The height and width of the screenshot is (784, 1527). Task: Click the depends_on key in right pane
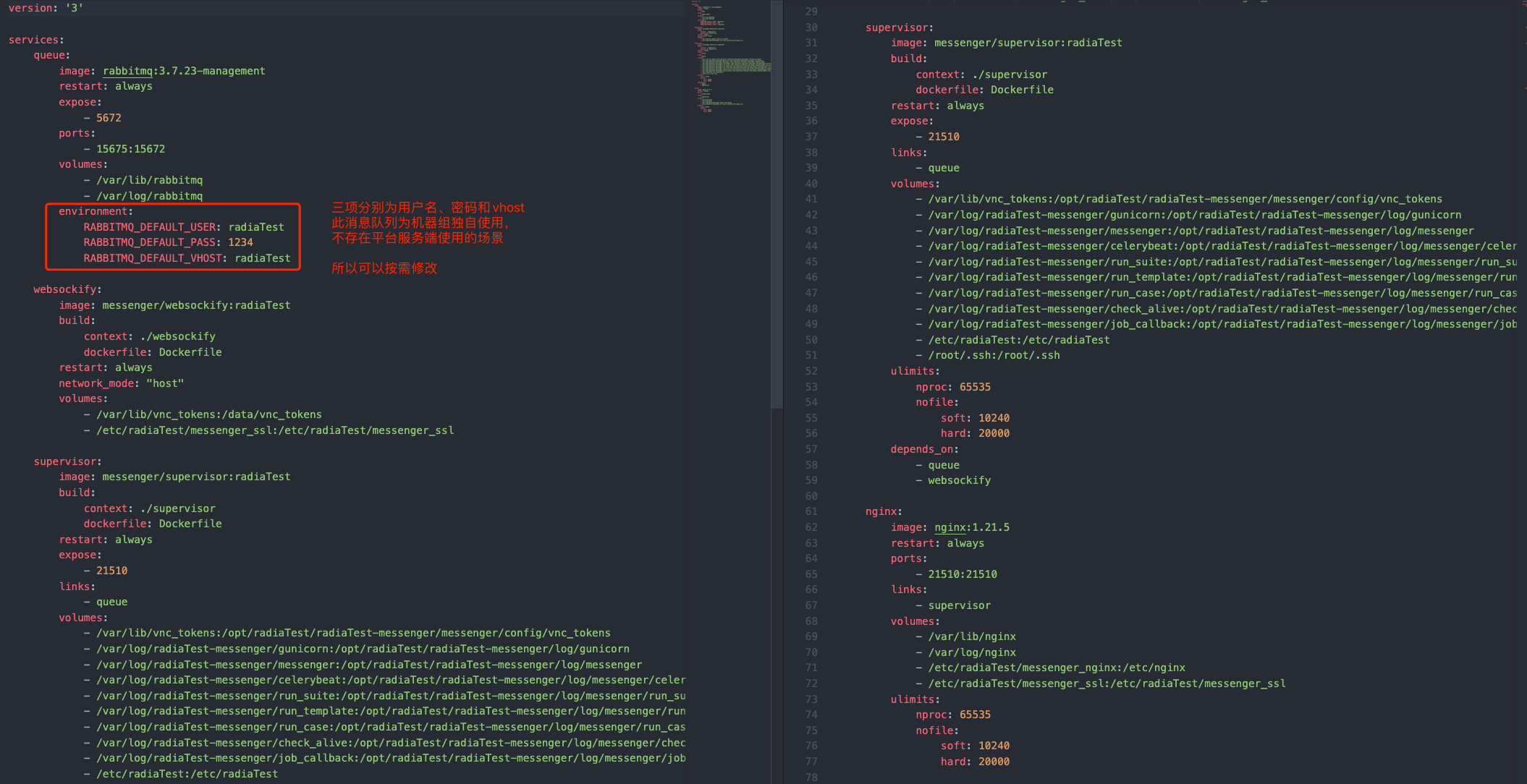(x=922, y=449)
